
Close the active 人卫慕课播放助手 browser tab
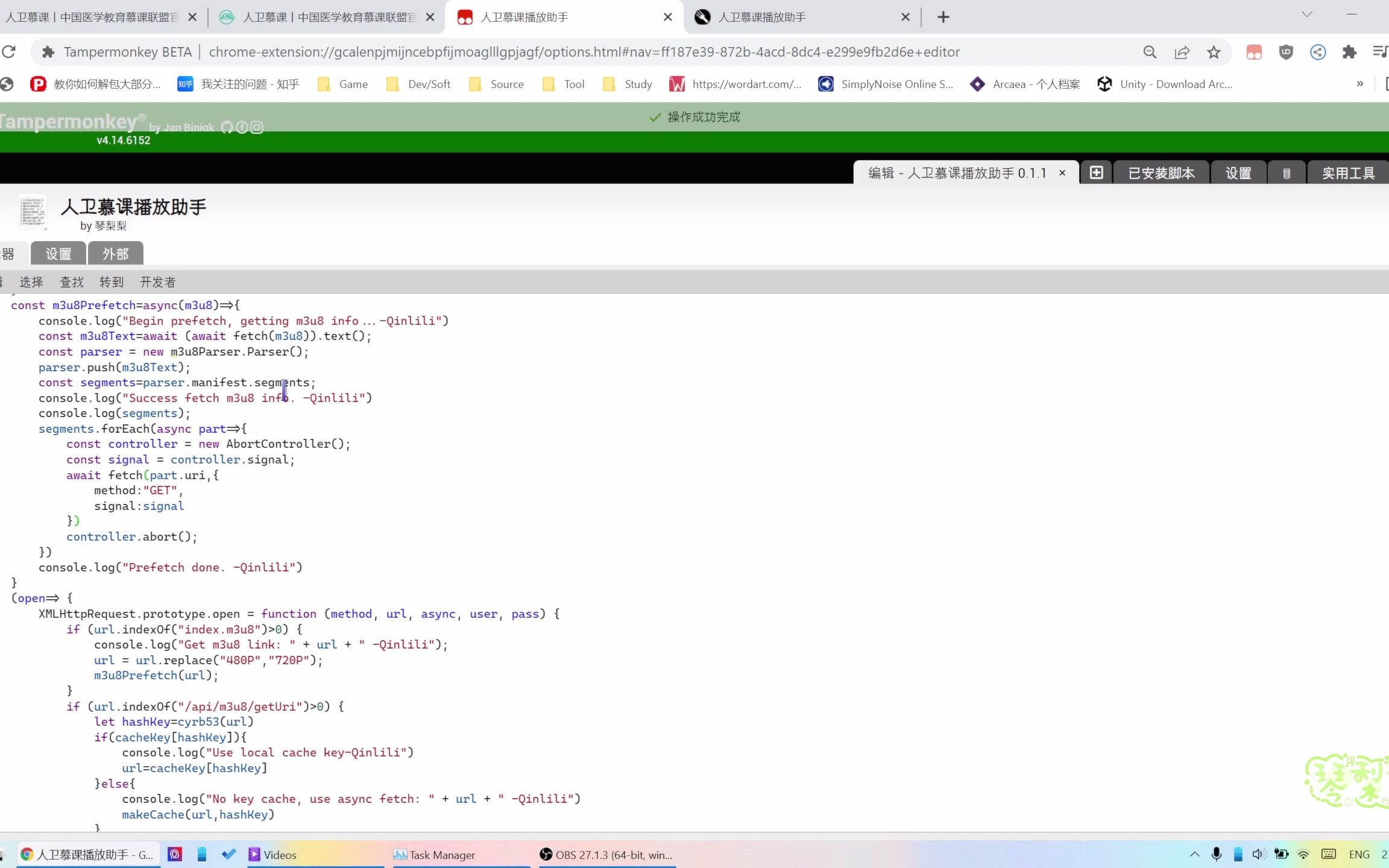click(667, 17)
